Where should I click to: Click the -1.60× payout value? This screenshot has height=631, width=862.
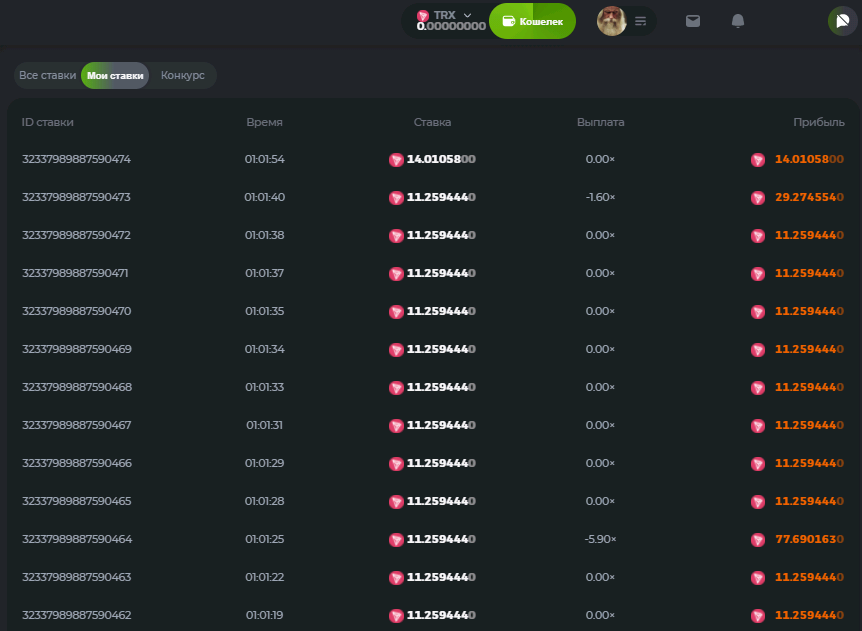[600, 197]
